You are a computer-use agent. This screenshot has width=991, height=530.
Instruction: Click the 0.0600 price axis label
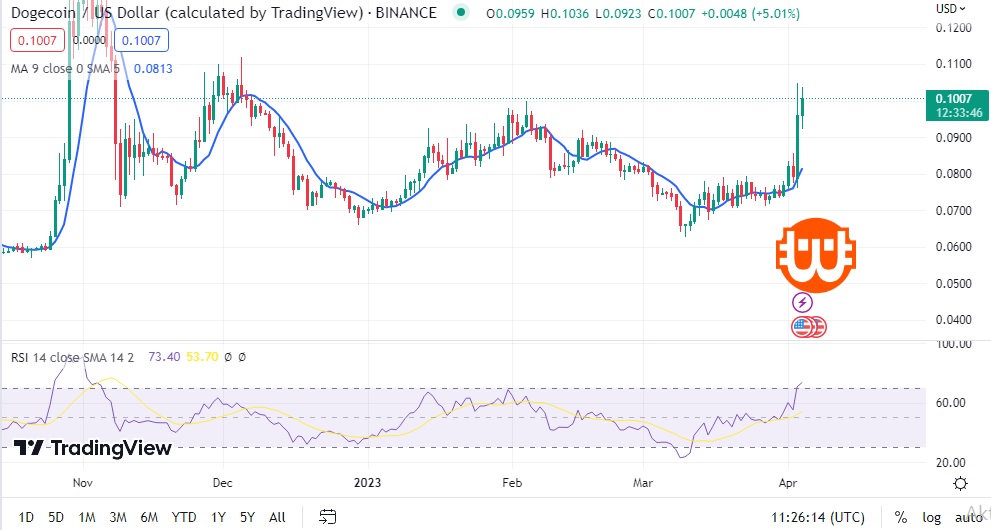[x=953, y=246]
